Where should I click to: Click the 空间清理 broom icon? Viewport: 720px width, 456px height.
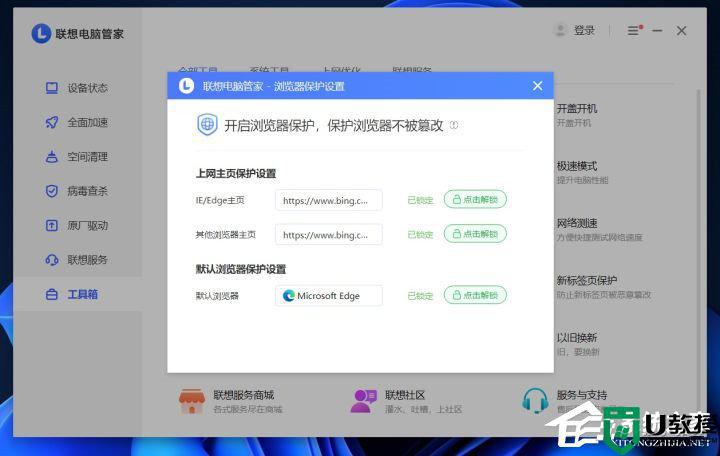click(52, 157)
